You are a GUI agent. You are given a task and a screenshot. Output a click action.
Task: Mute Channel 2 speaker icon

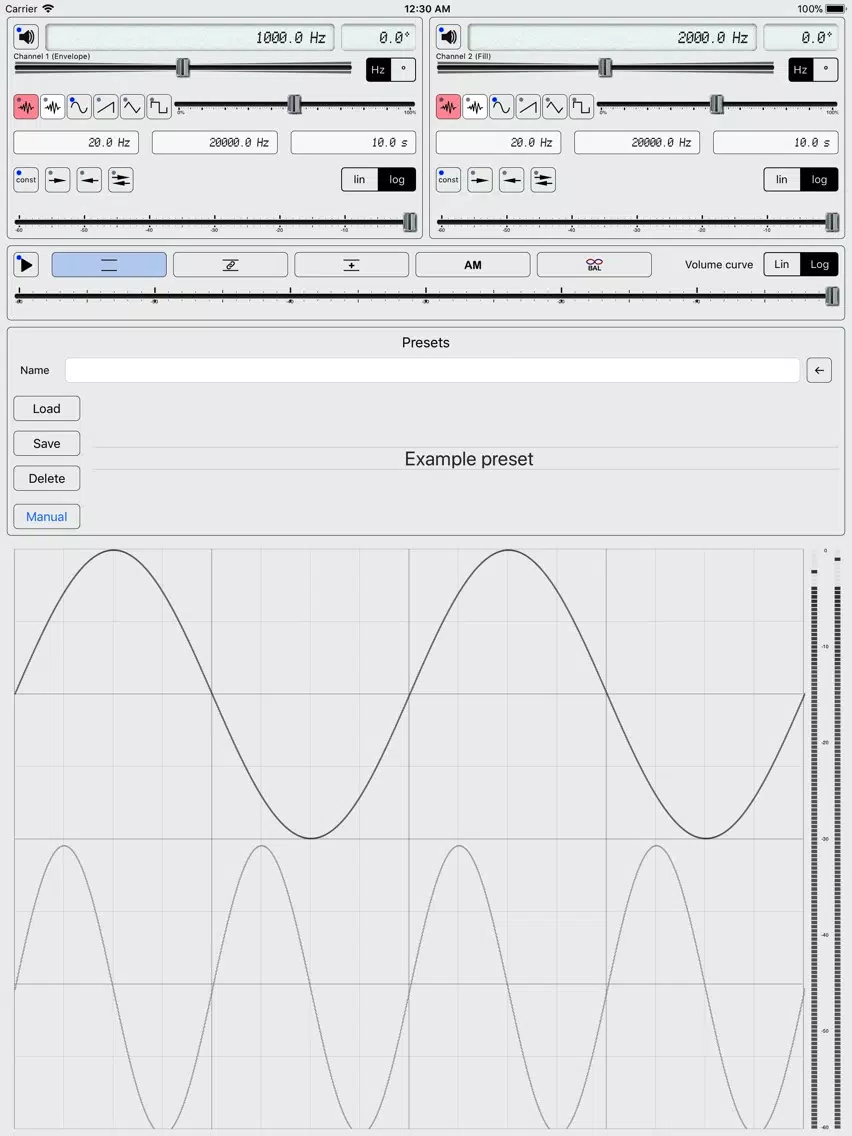click(x=448, y=36)
